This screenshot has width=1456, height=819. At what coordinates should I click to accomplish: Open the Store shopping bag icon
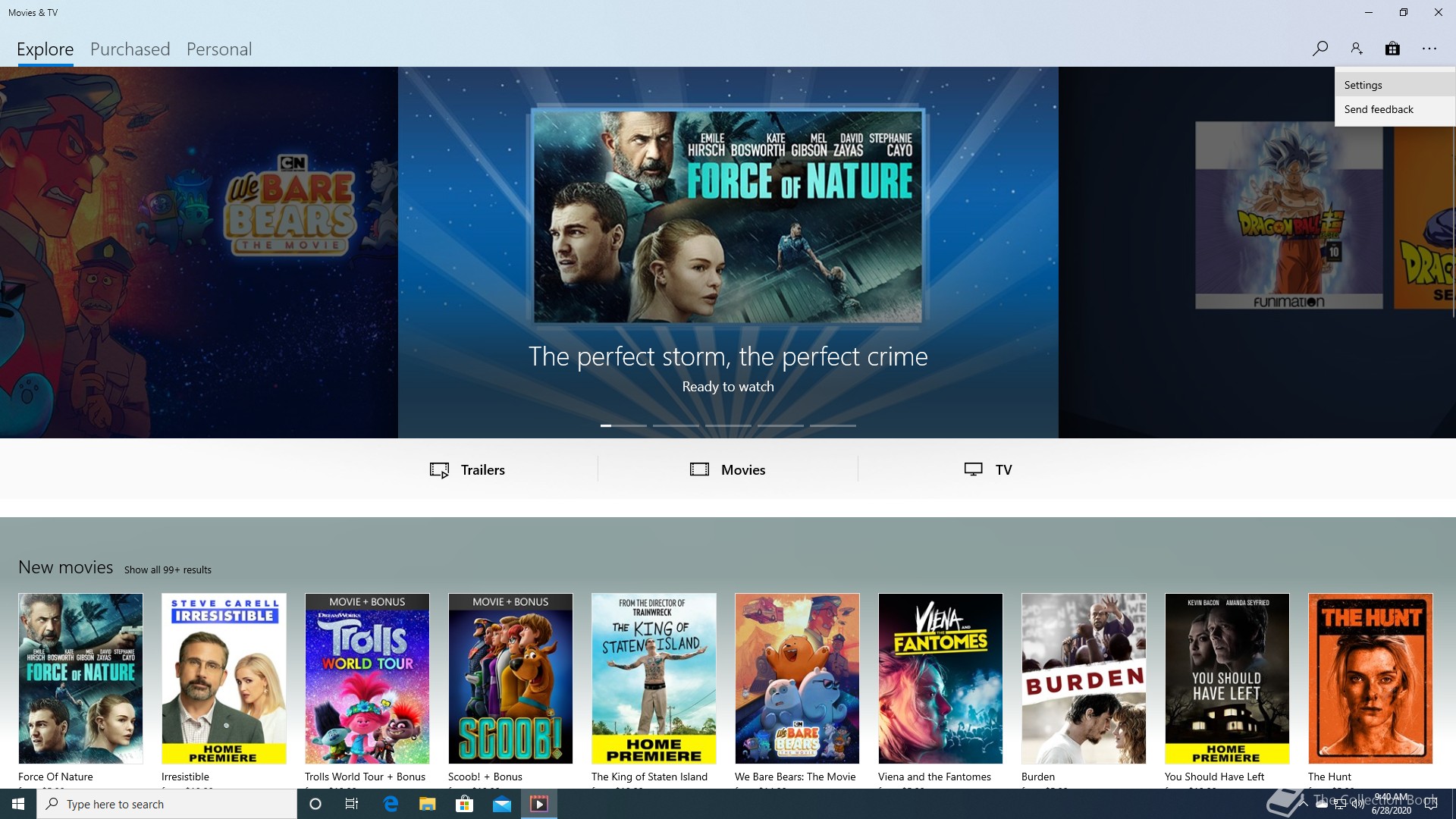click(1392, 49)
